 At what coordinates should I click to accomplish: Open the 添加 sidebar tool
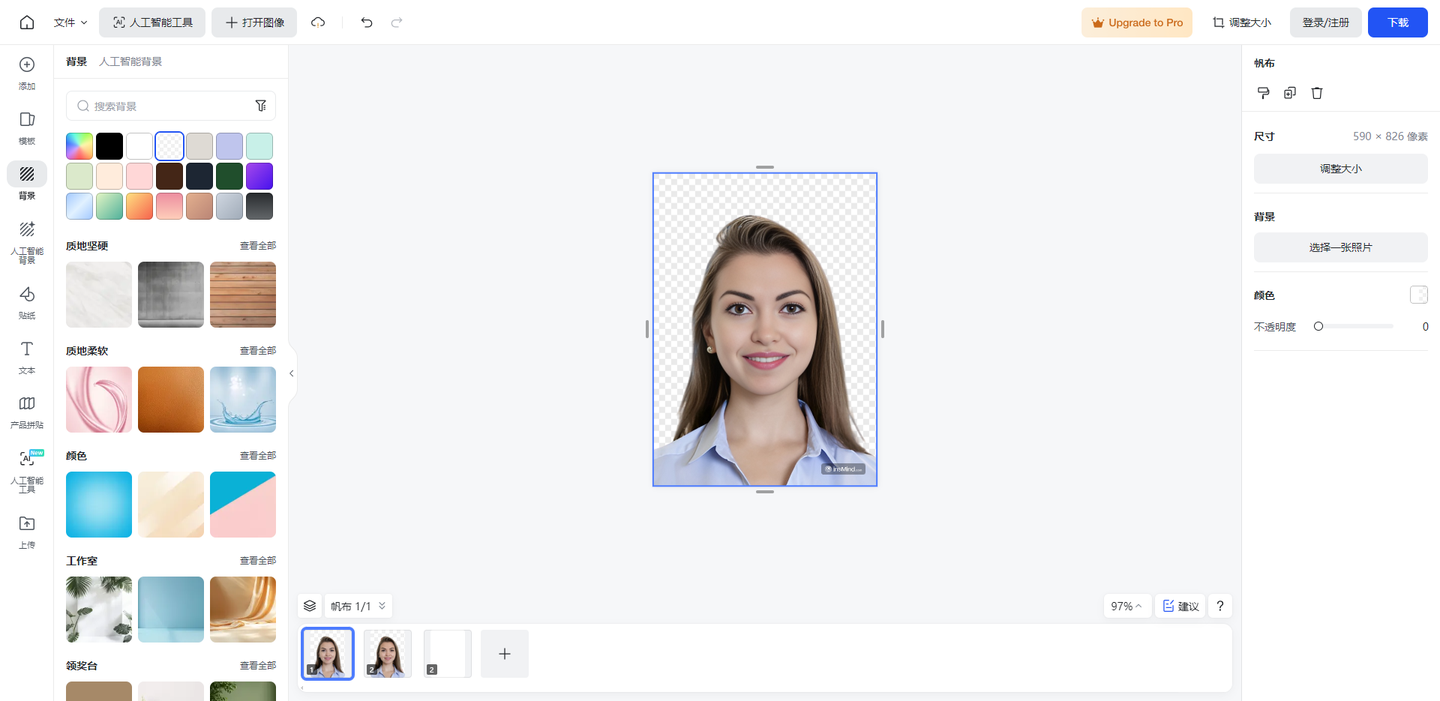[27, 73]
